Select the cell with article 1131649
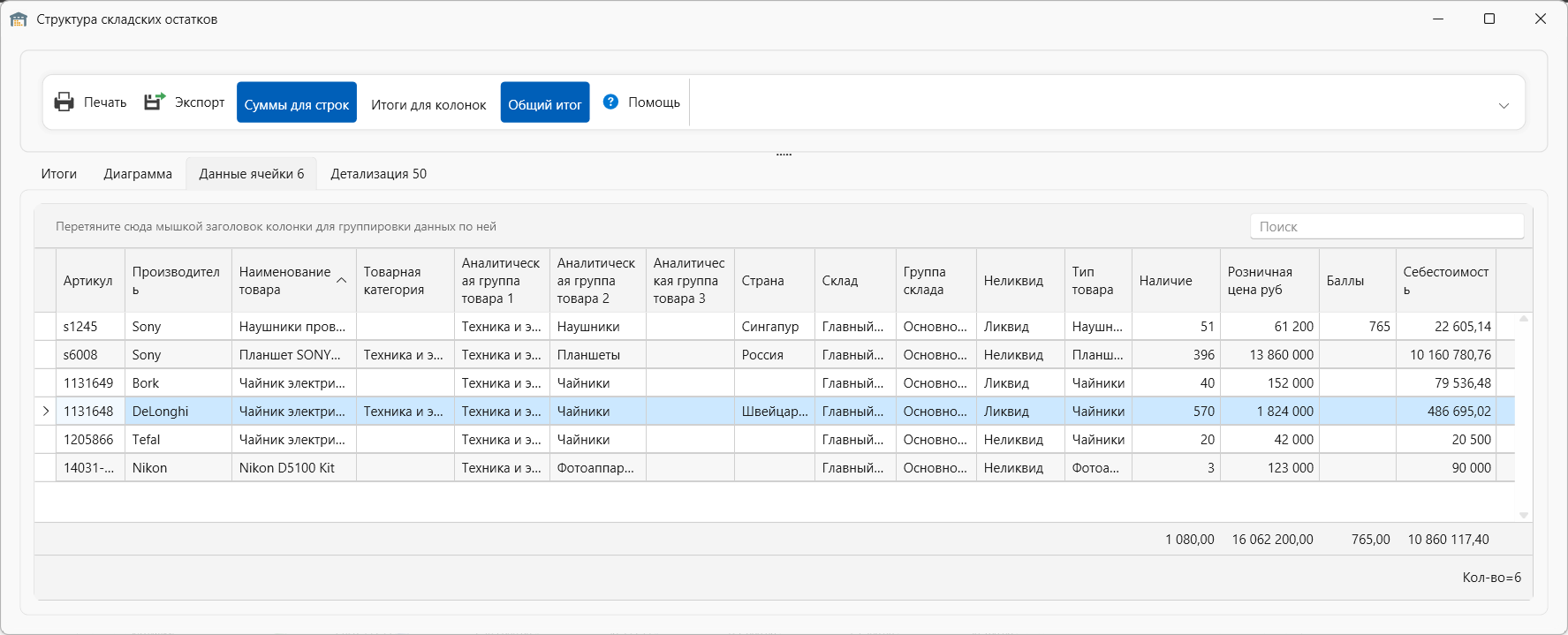The width and height of the screenshot is (1568, 635). (x=90, y=383)
